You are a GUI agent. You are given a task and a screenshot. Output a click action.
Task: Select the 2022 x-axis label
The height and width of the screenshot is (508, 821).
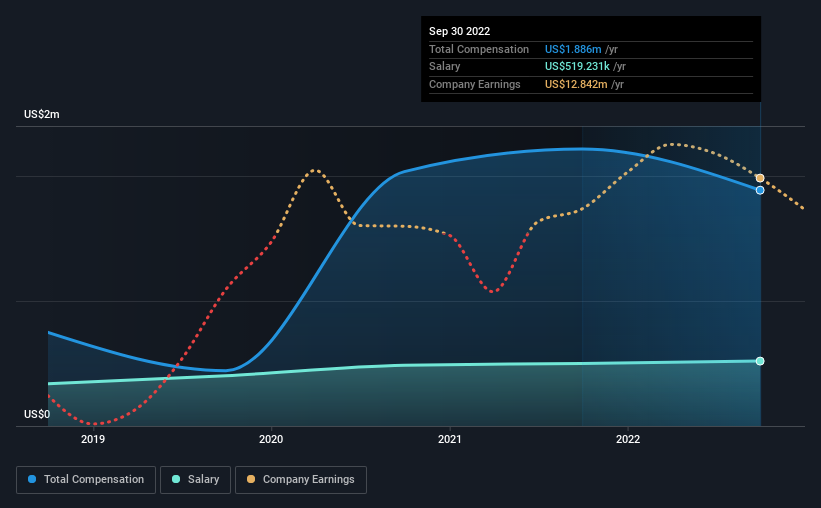point(628,439)
